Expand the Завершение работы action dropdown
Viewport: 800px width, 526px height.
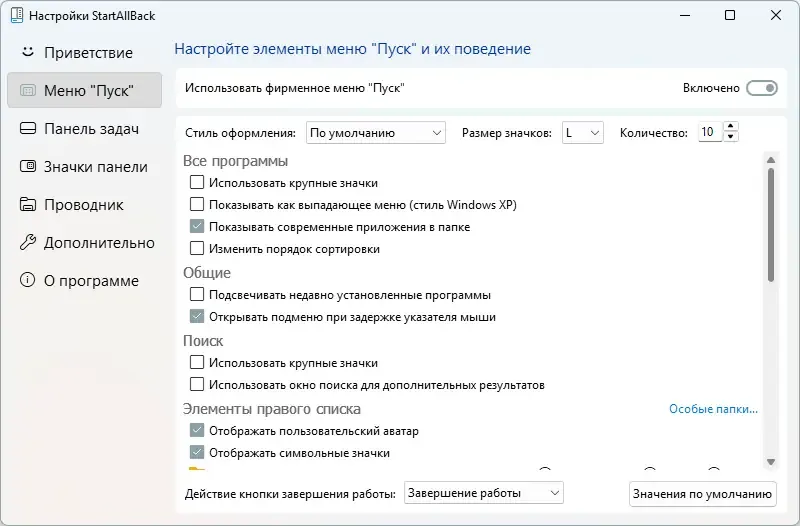[484, 493]
